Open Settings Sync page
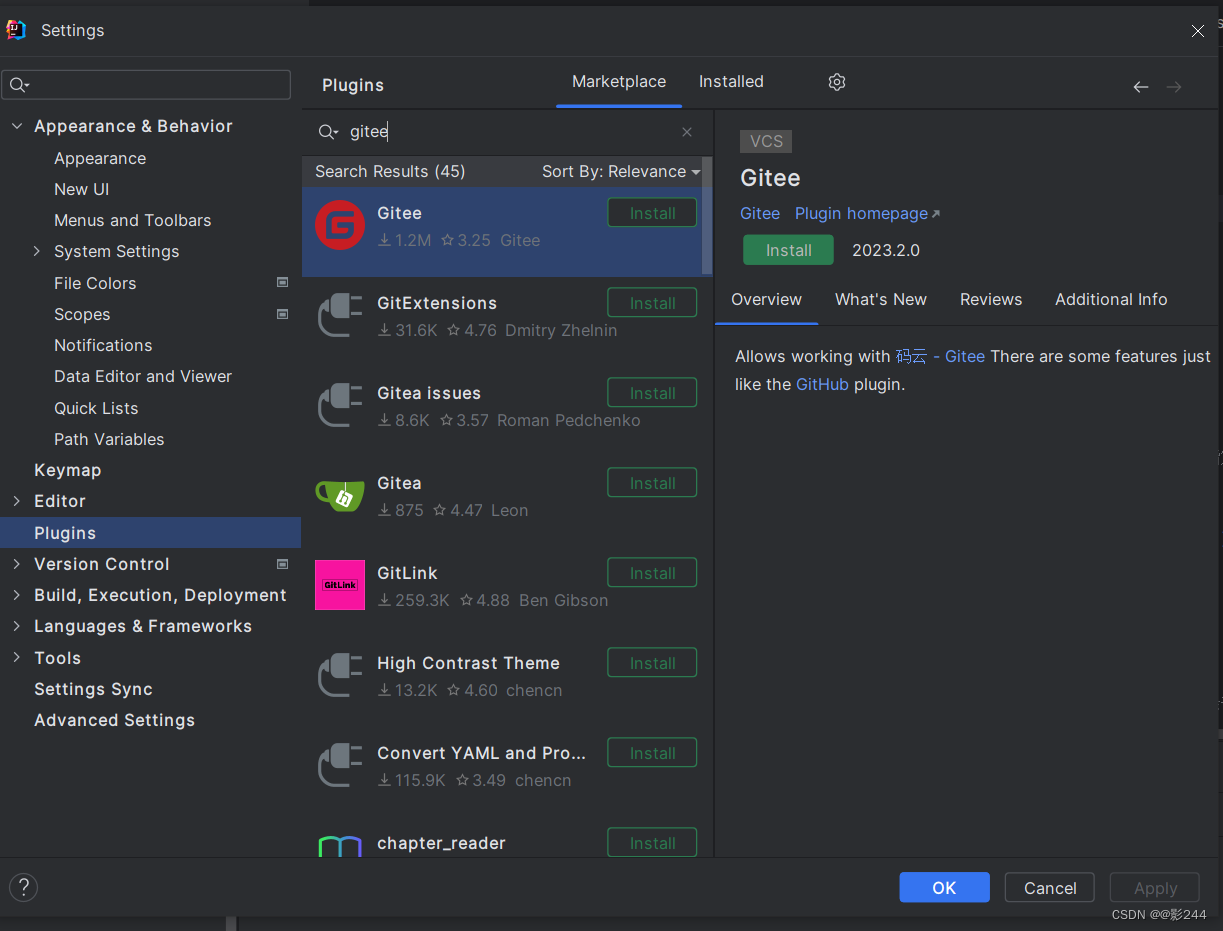The image size is (1223, 931). (x=94, y=689)
